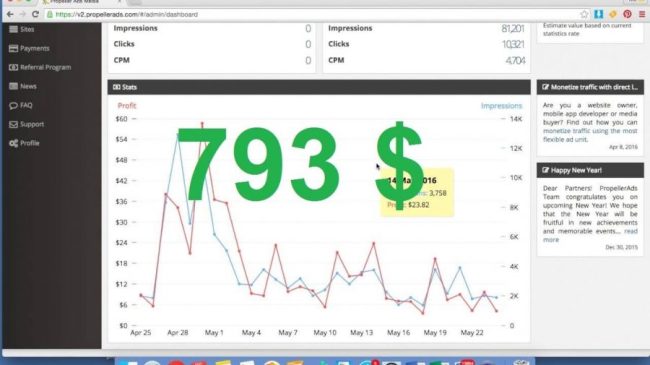Open the Profile settings
The height and width of the screenshot is (365, 650).
coord(24,143)
